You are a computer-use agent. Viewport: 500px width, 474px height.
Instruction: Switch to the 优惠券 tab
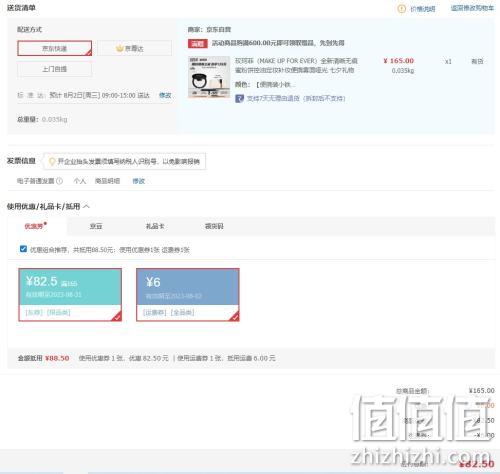point(35,226)
